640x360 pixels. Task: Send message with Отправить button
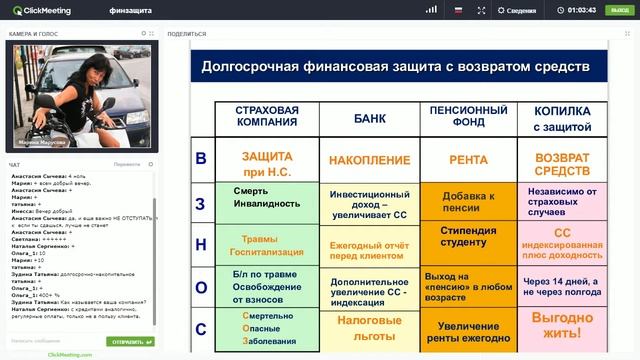(x=130, y=342)
